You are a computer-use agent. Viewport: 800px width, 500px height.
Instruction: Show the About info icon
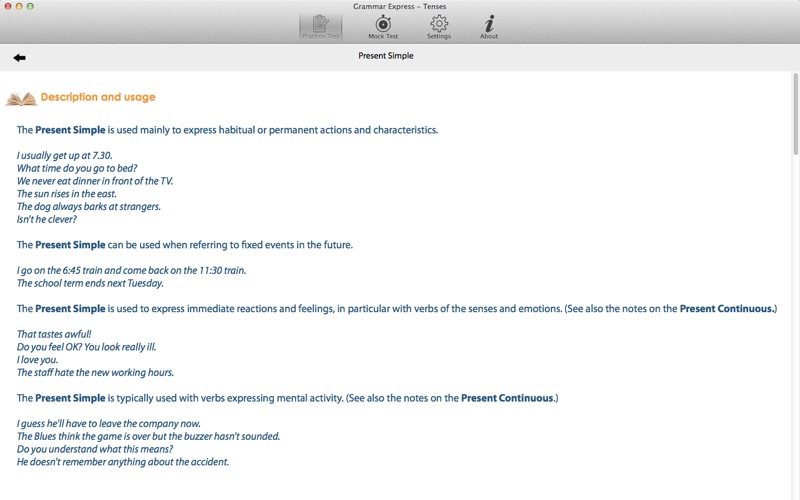pyautogui.click(x=489, y=27)
